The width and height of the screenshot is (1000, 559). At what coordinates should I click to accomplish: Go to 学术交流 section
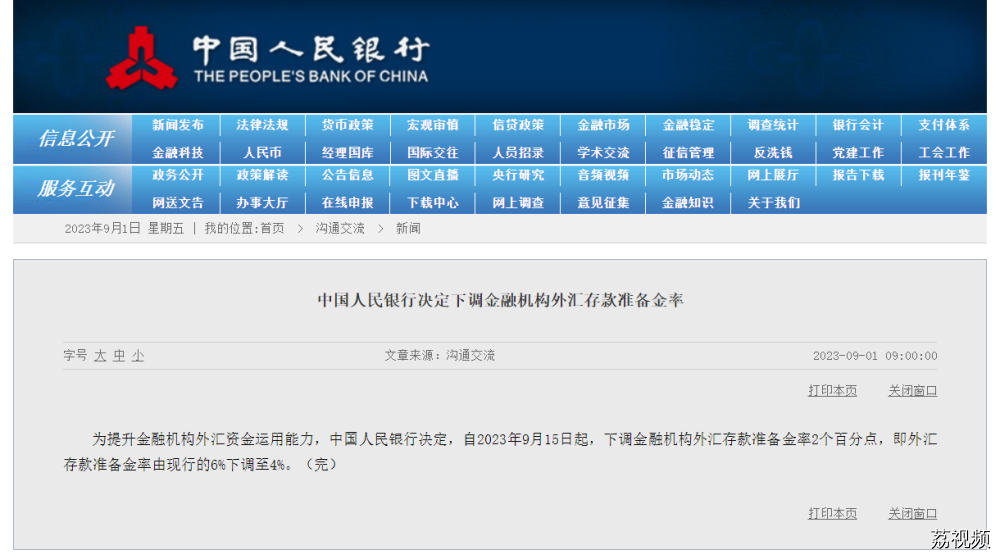(x=603, y=153)
